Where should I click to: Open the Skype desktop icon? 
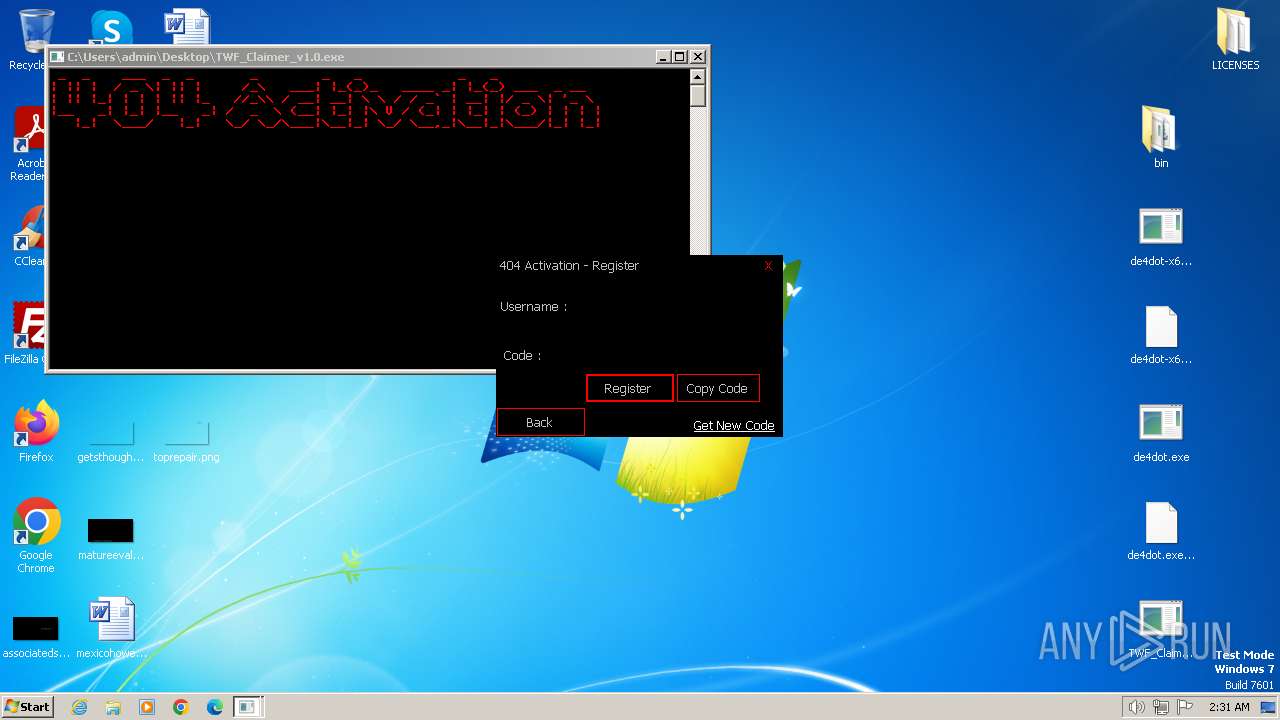click(111, 28)
